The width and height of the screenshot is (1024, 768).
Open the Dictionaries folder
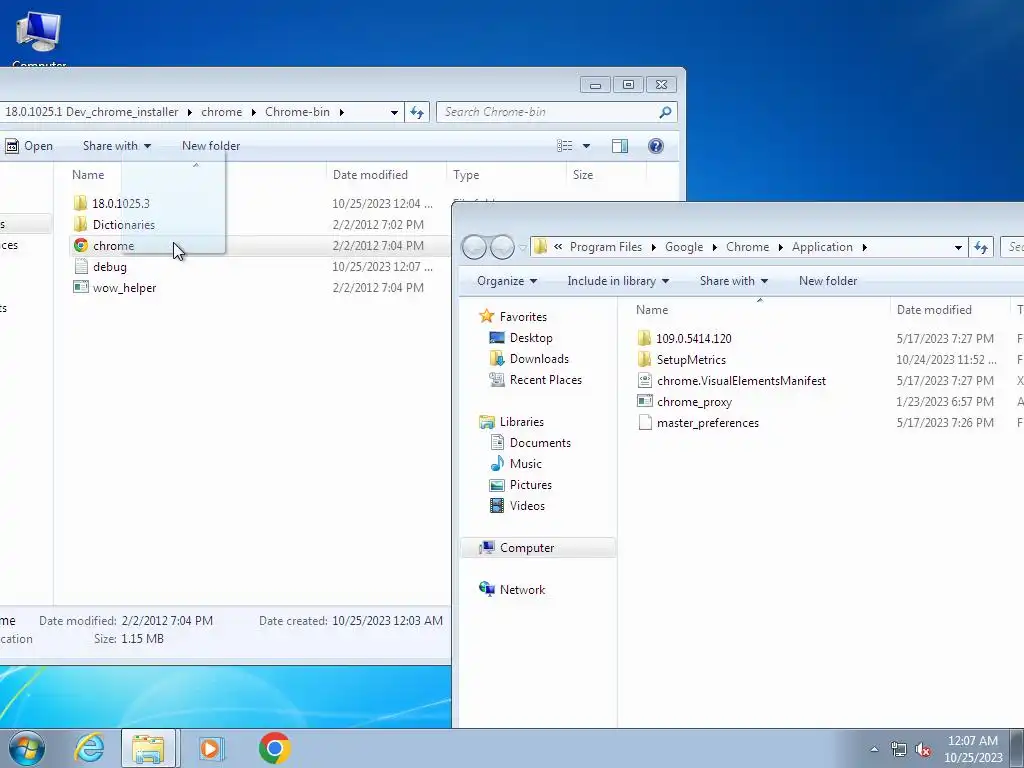(123, 225)
